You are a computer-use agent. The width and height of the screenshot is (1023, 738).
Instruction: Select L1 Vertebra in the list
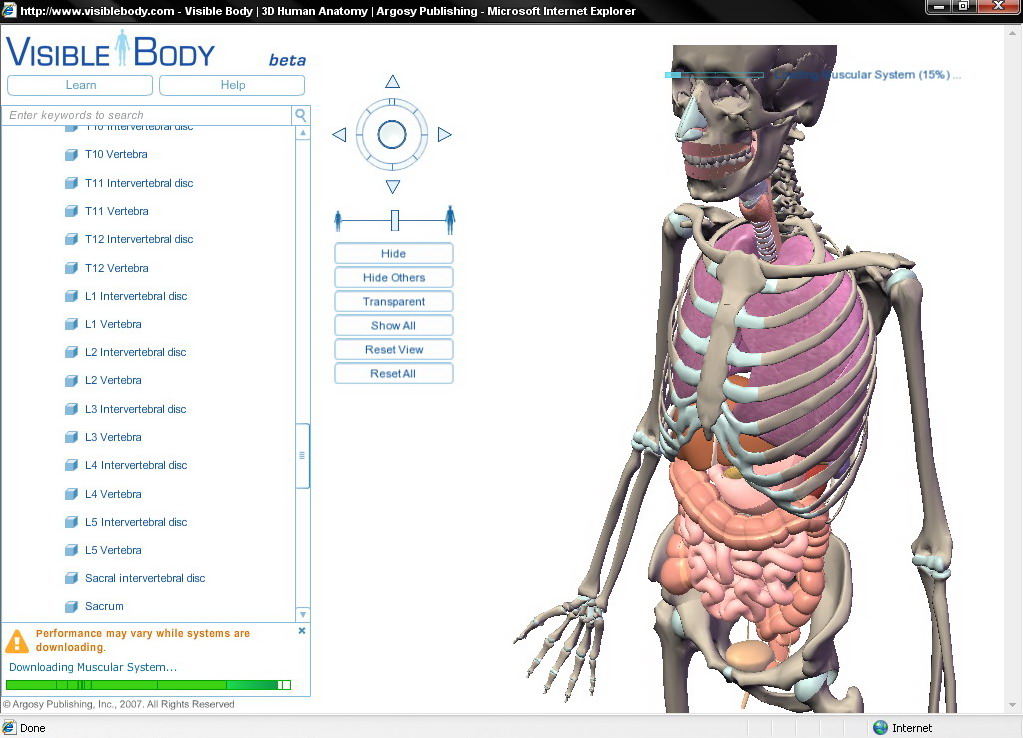click(113, 324)
